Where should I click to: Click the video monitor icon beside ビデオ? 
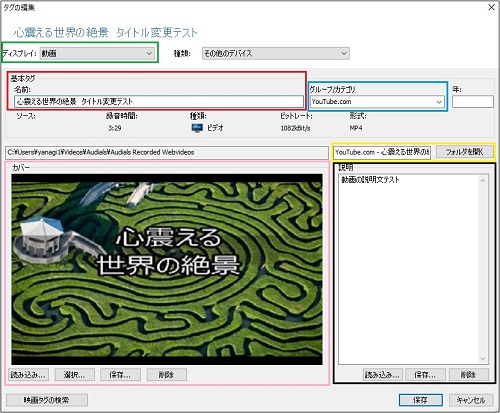[x=197, y=128]
